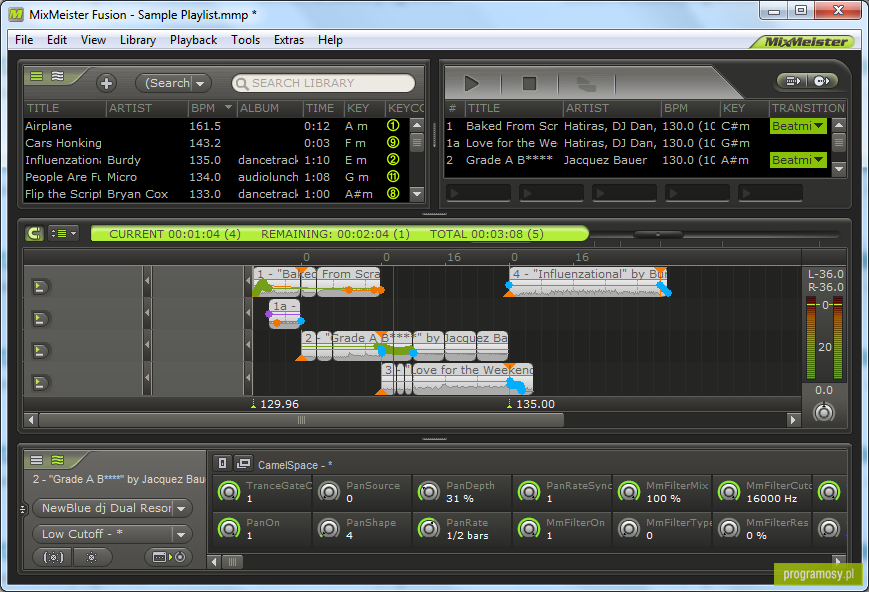Open the Playback menu

[193, 40]
